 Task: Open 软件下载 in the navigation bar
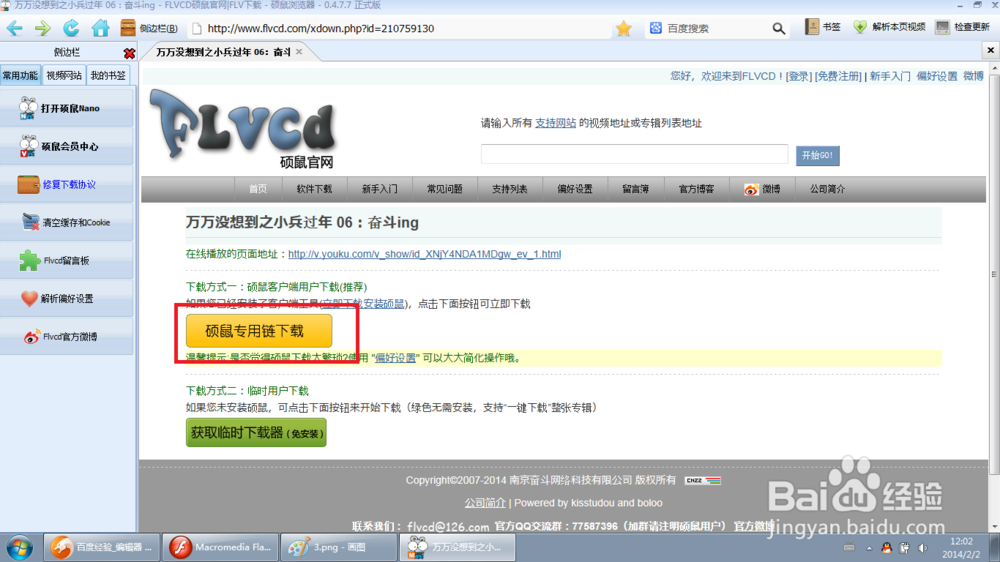tap(314, 189)
